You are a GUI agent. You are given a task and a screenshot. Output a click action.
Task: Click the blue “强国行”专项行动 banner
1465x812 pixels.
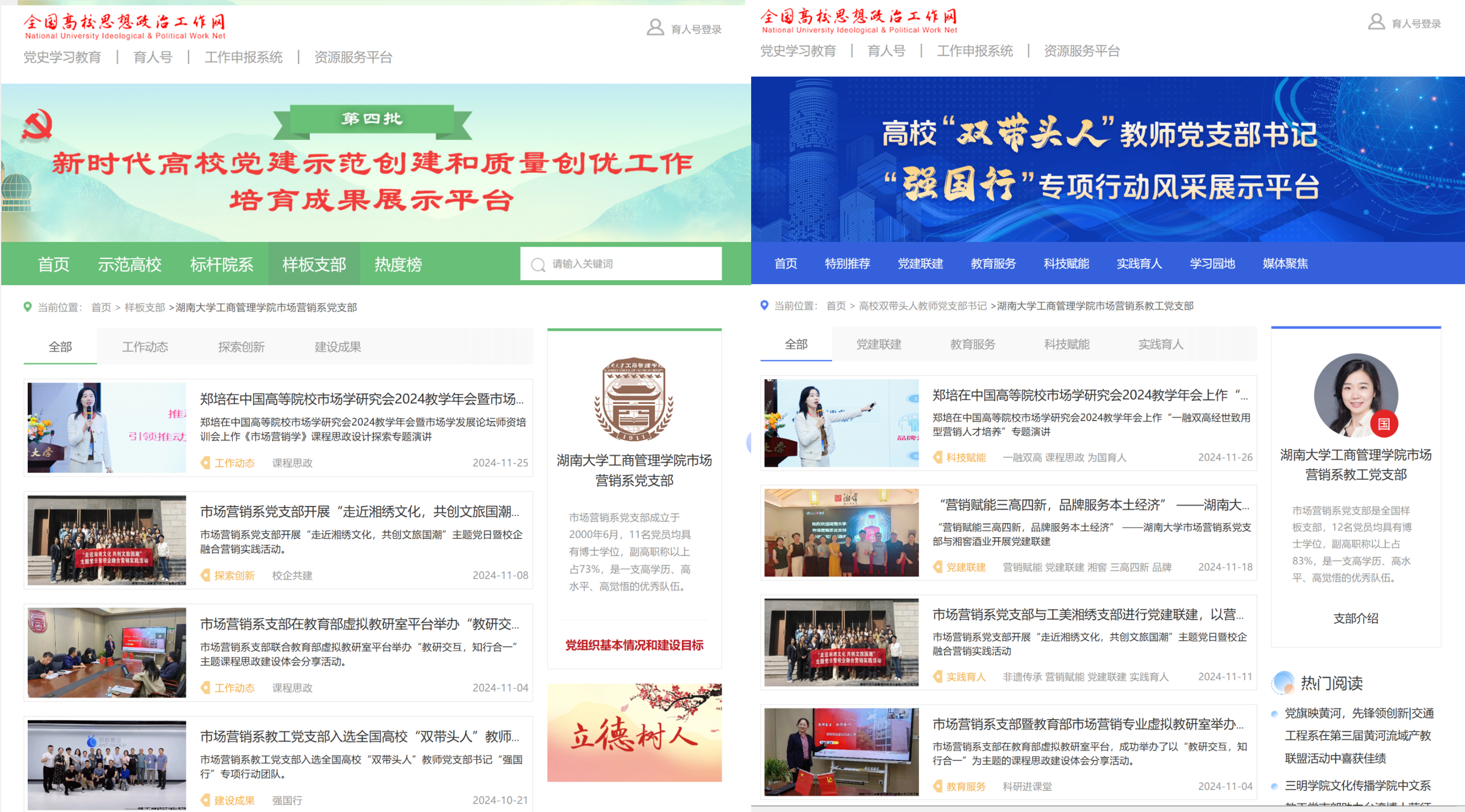point(1108,159)
